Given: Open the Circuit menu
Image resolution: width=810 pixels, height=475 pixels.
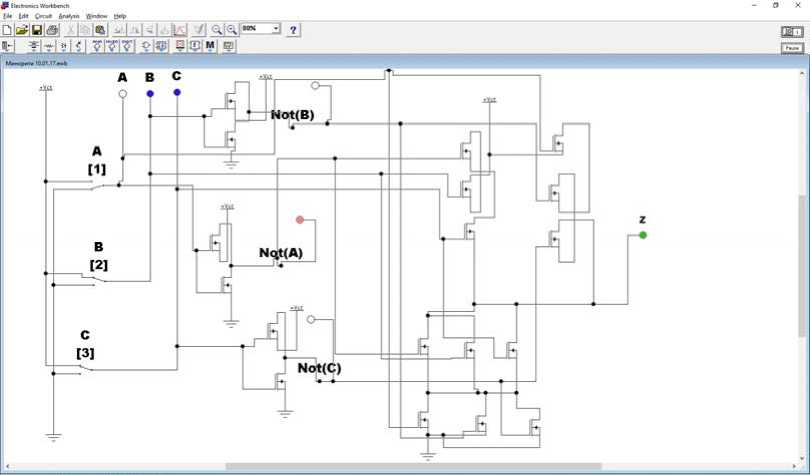Looking at the screenshot, I should [x=43, y=16].
